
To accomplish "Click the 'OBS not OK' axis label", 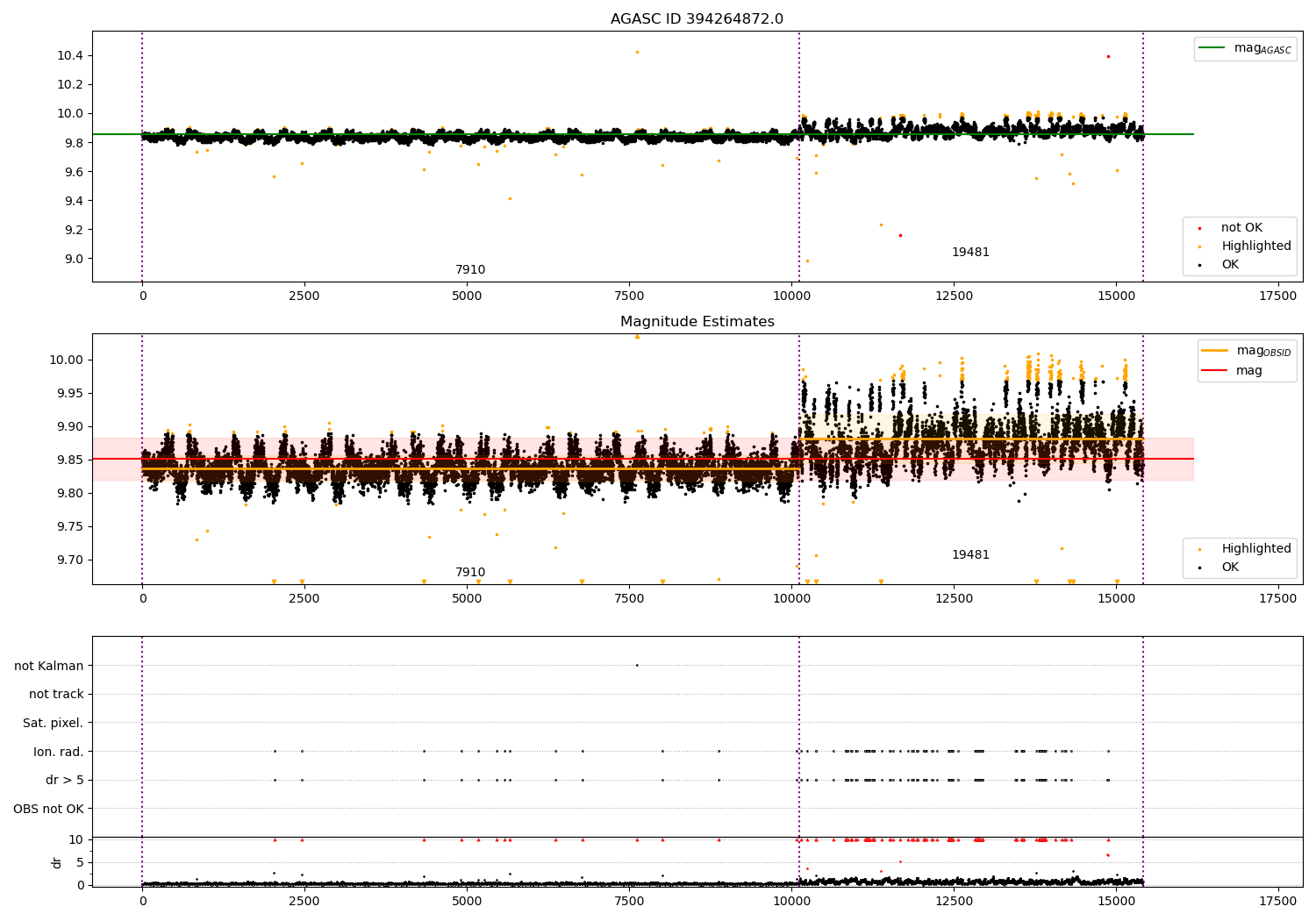I will point(48,809).
